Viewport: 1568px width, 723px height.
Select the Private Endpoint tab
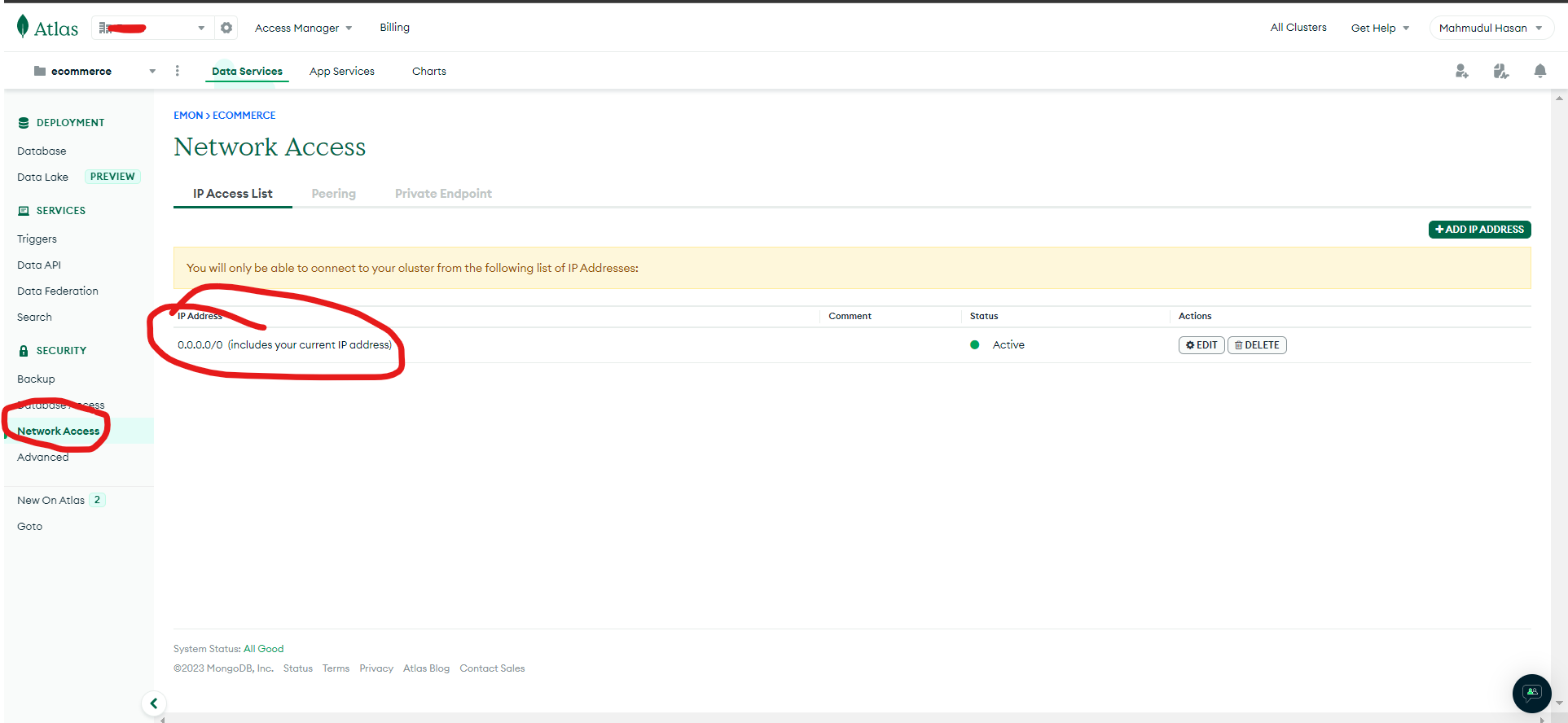click(443, 194)
